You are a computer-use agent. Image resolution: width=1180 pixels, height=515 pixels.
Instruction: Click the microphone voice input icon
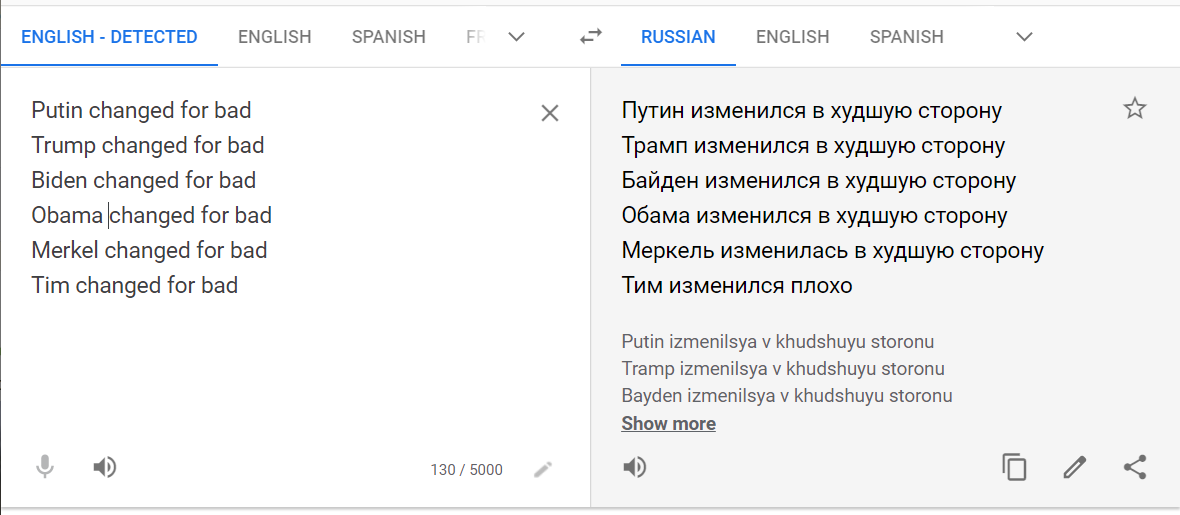click(x=44, y=467)
